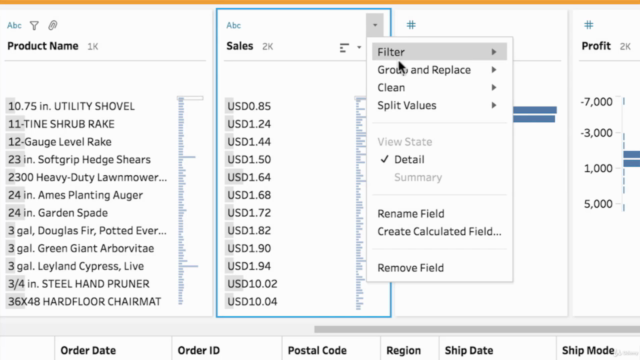Select product 11-TINE SHRUB RAKE

(x=61, y=124)
